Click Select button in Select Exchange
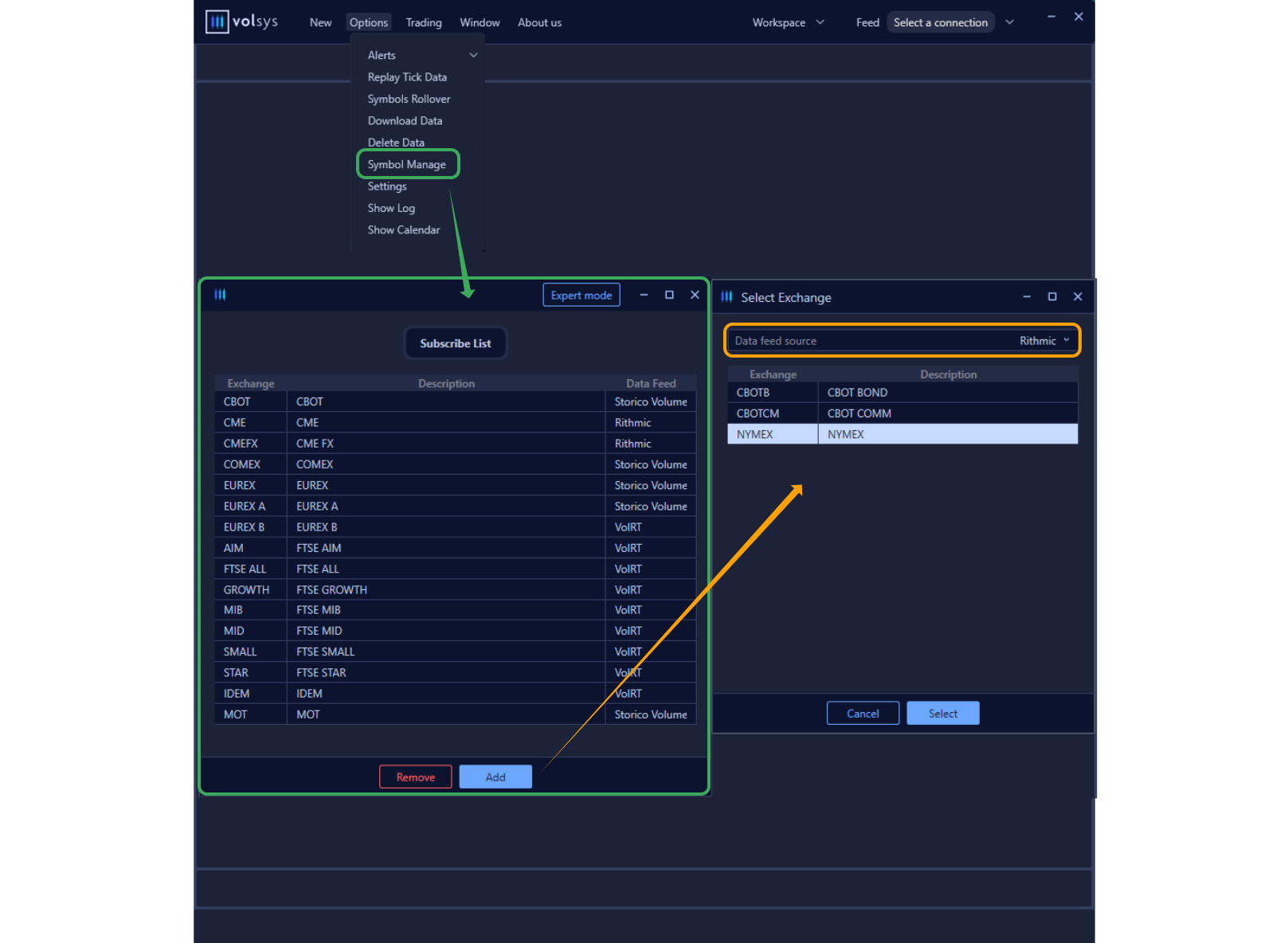This screenshot has height=943, width=1288. (x=943, y=713)
